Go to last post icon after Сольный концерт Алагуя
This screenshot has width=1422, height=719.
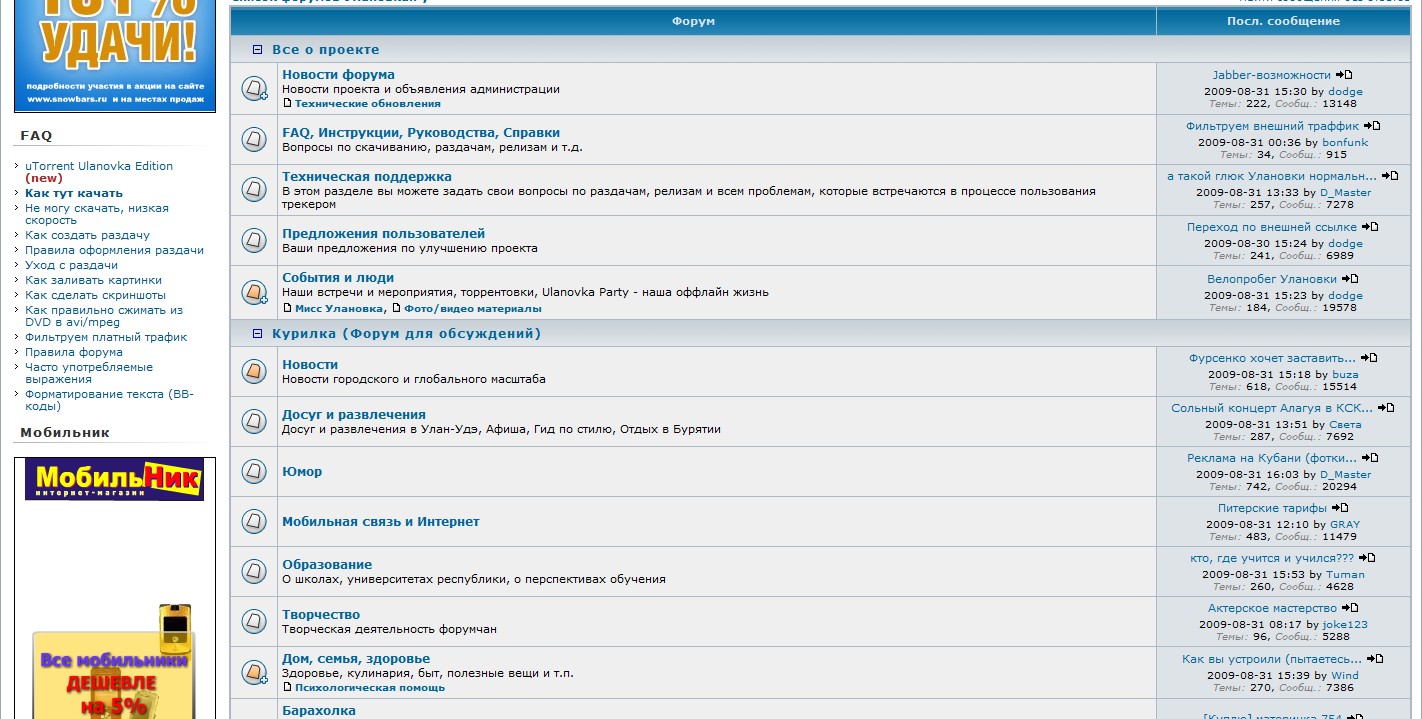pos(1386,408)
